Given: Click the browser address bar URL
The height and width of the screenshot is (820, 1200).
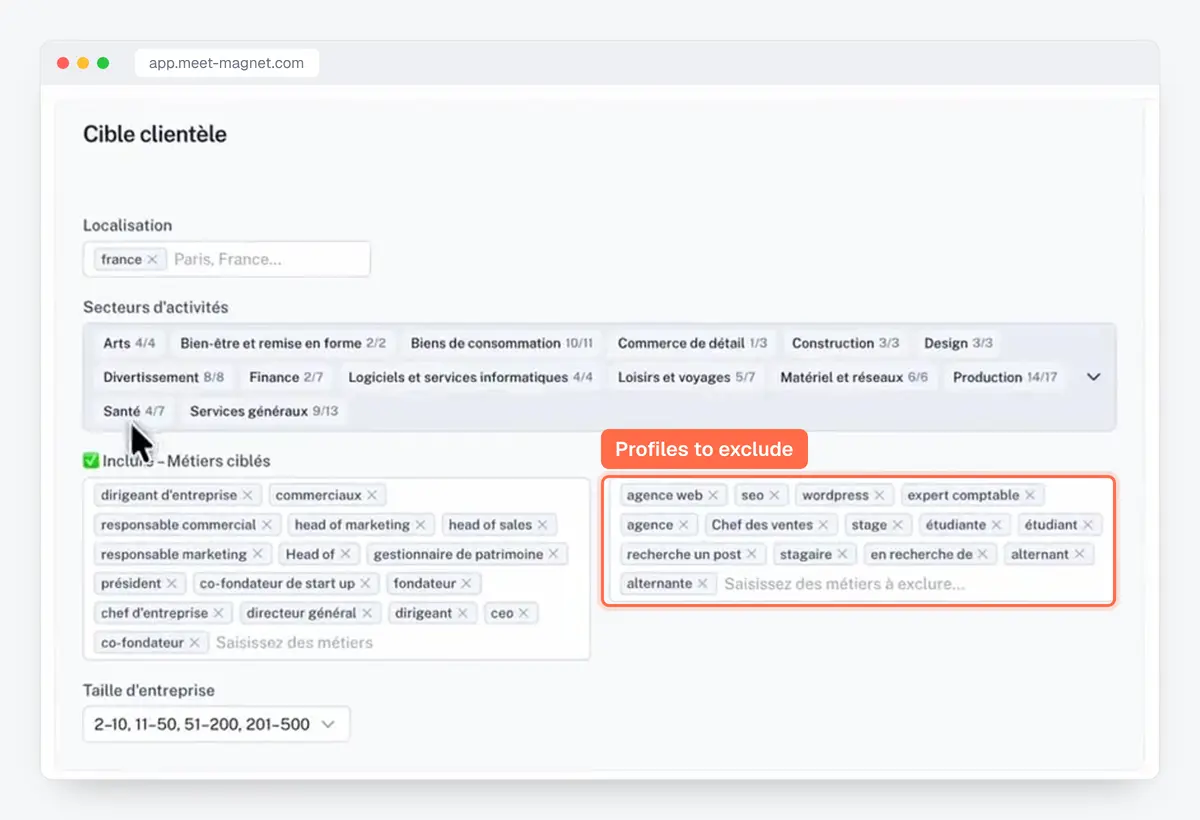Looking at the screenshot, I should pyautogui.click(x=226, y=63).
